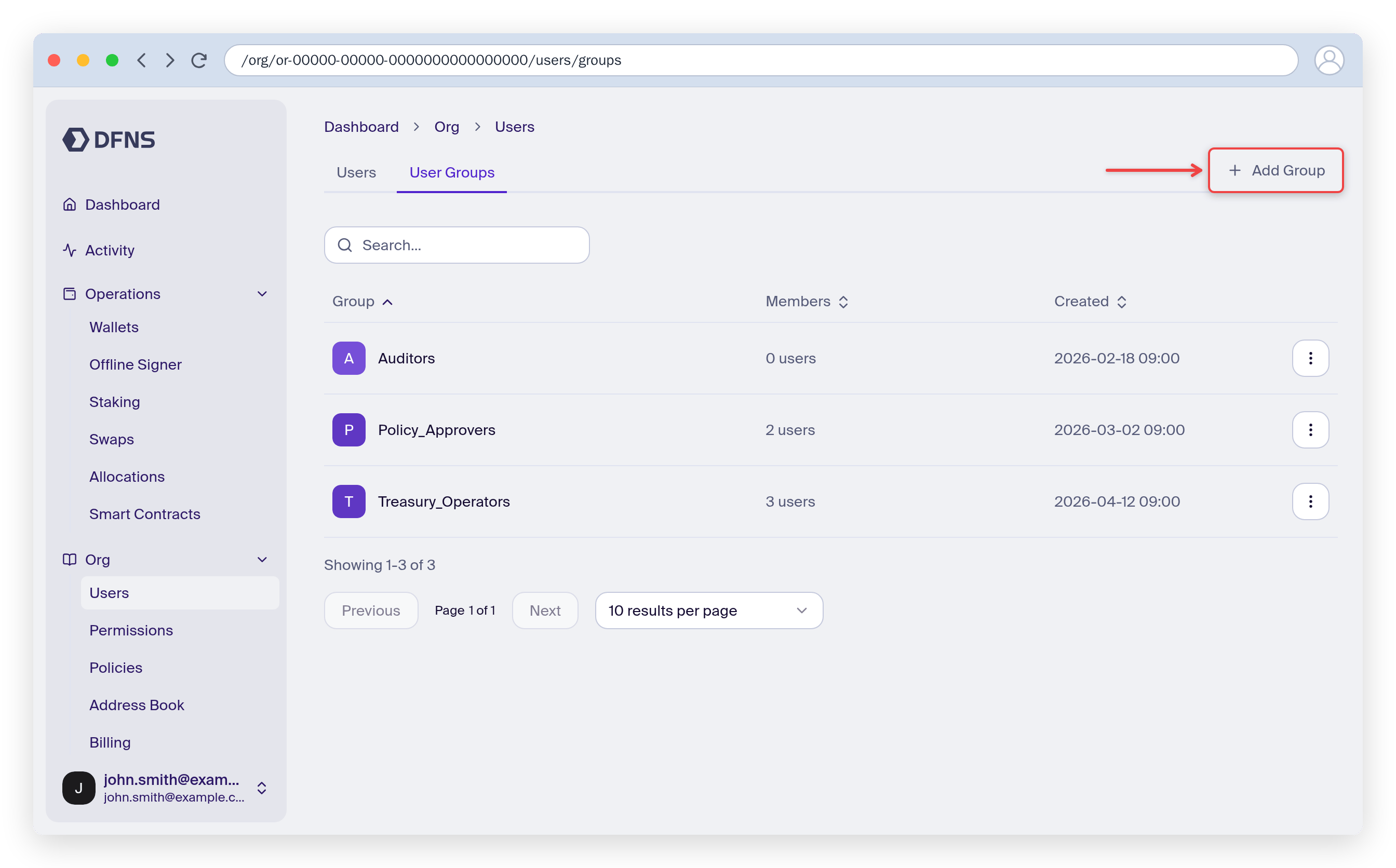Screen dimensions: 1396x868
Task: Switch to the Users tab
Action: coord(356,172)
